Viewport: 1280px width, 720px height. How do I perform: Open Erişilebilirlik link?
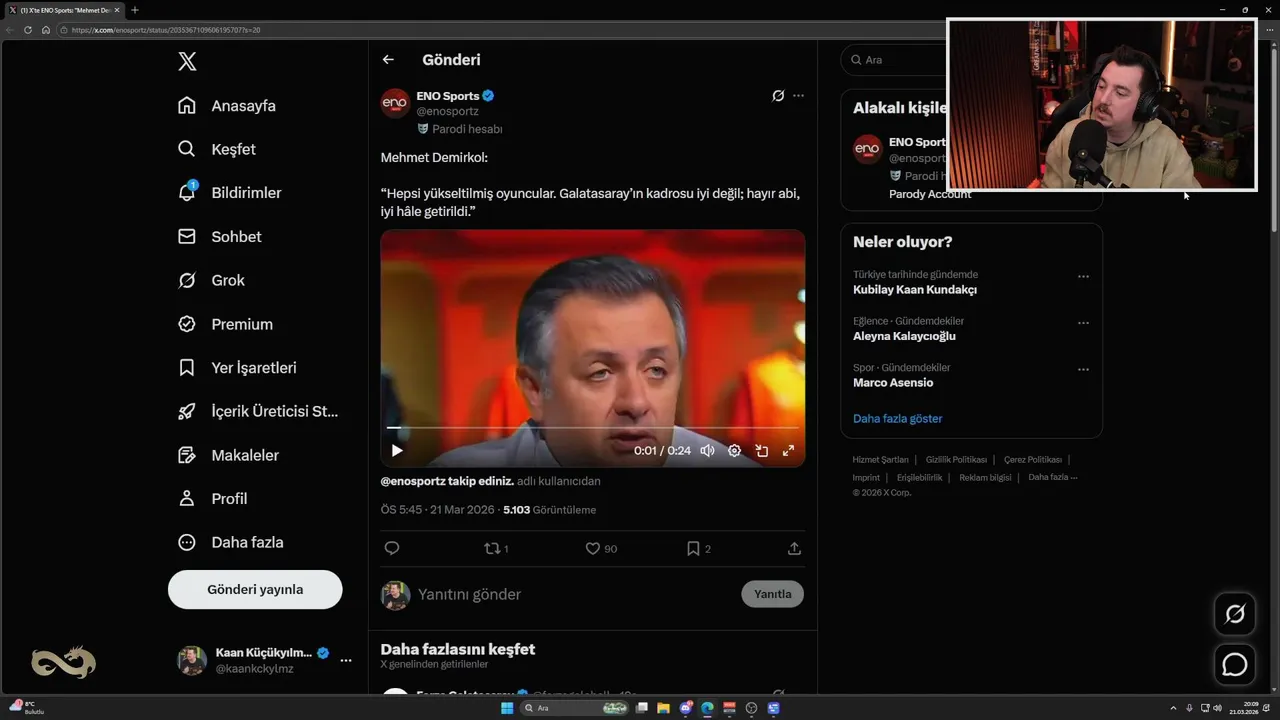click(919, 478)
